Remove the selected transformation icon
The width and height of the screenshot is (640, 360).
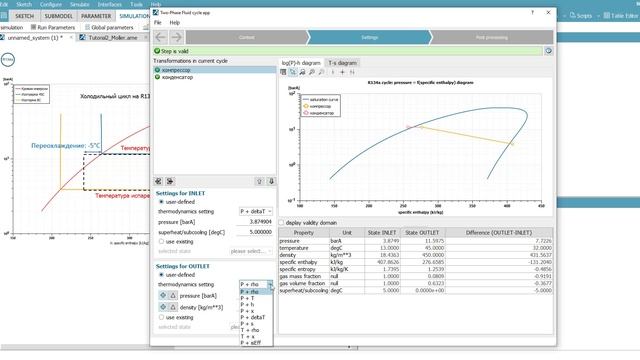(x=170, y=181)
